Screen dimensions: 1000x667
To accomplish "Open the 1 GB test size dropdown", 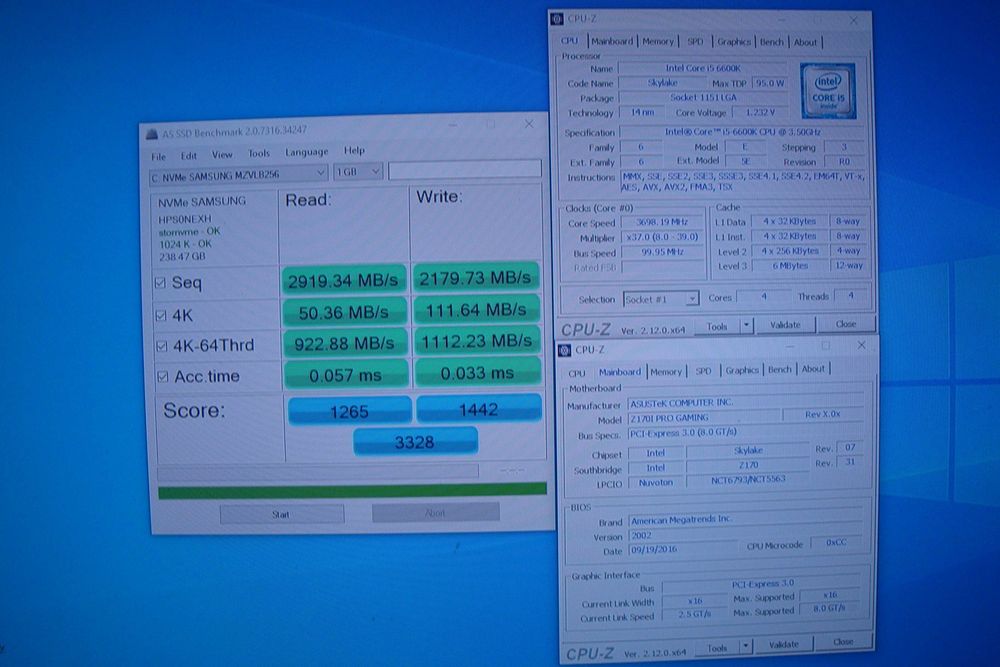I will [358, 172].
